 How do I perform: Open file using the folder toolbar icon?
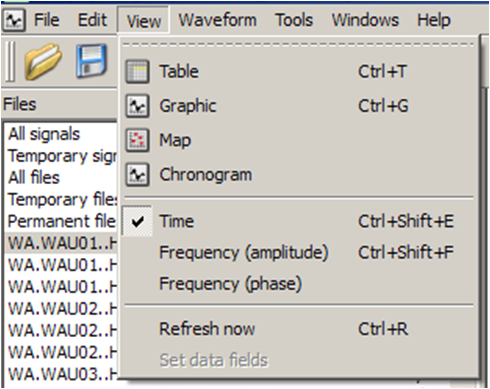tap(43, 61)
